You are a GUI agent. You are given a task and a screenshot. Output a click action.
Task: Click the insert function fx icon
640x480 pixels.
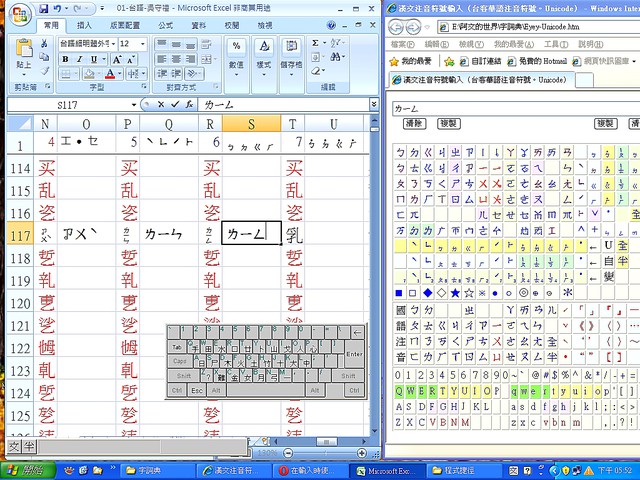pyautogui.click(x=187, y=103)
